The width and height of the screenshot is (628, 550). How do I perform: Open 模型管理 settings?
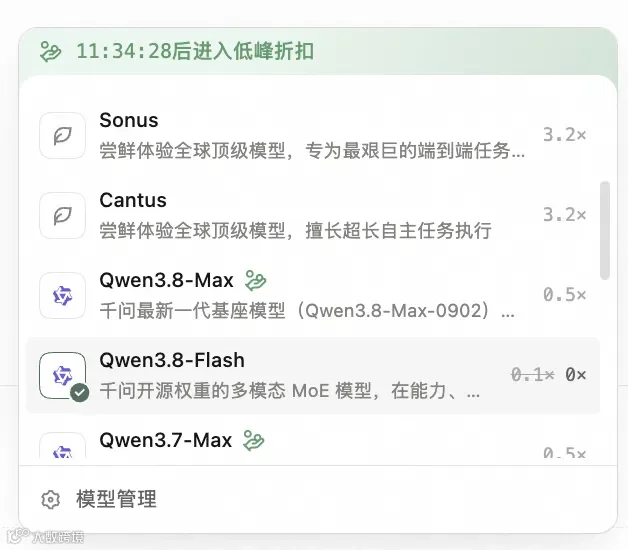117,499
